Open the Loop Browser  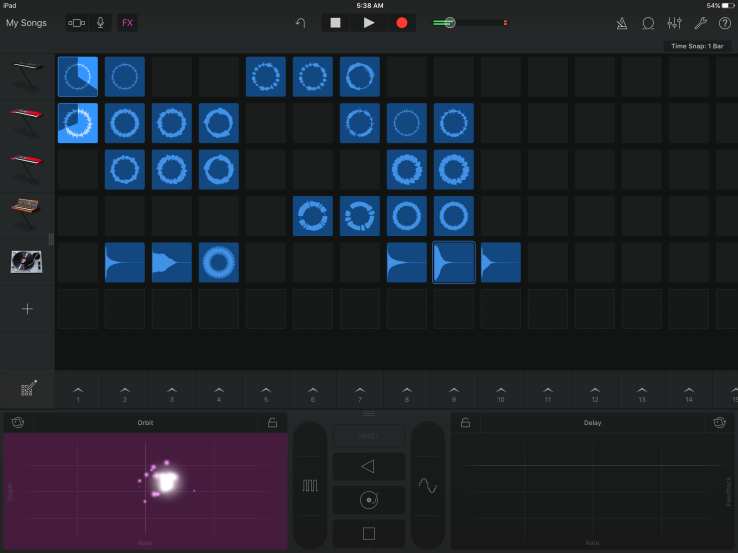point(648,23)
